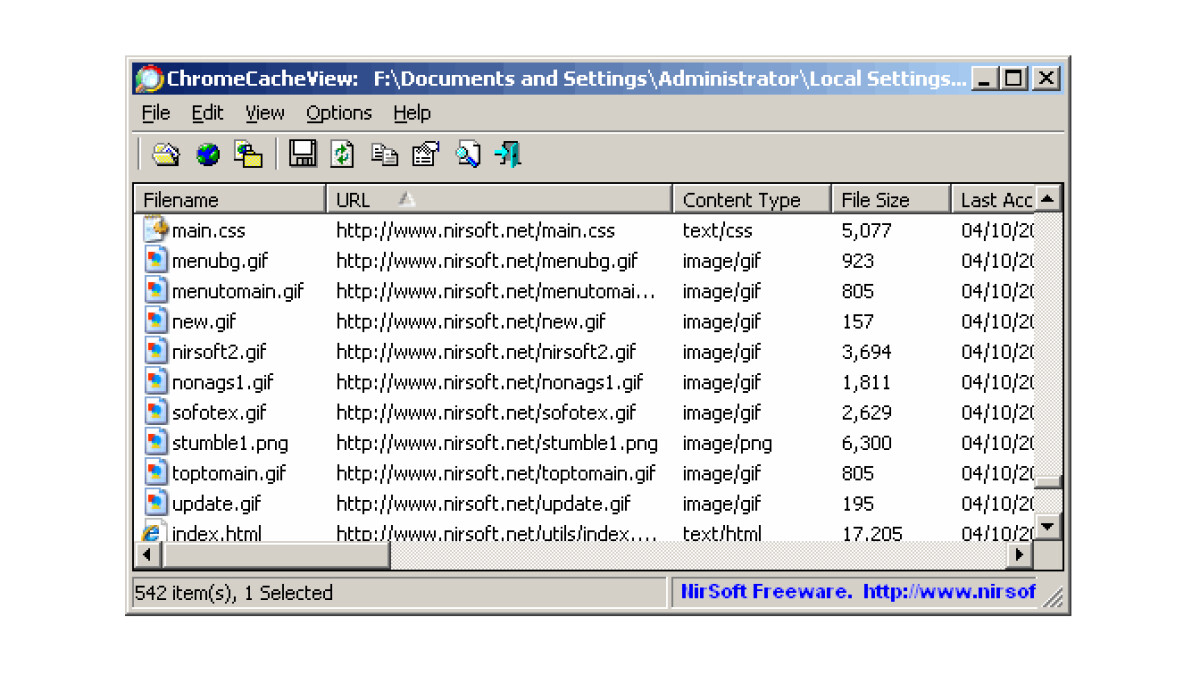Click the horizontal scrollbar thumb
Screen dimensions: 1200x675
275,554
